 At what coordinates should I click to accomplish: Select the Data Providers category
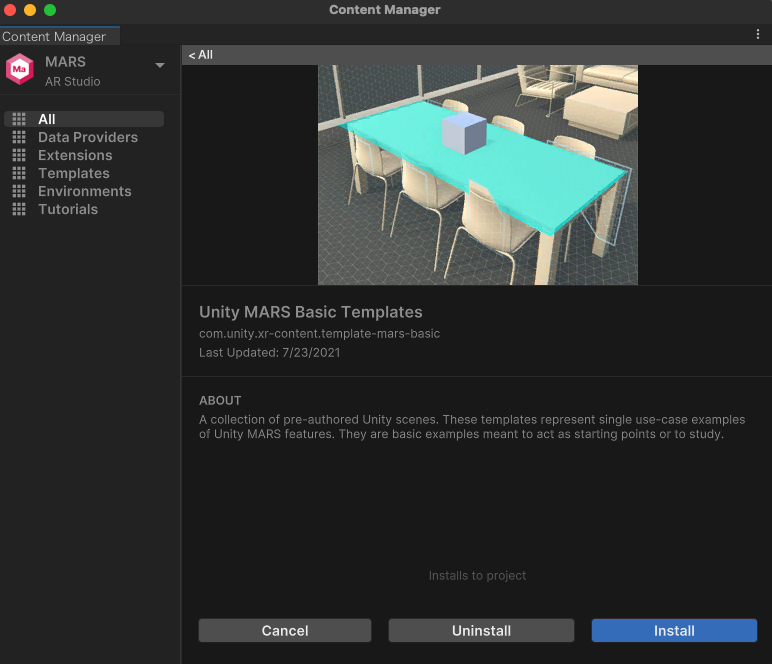tap(88, 137)
